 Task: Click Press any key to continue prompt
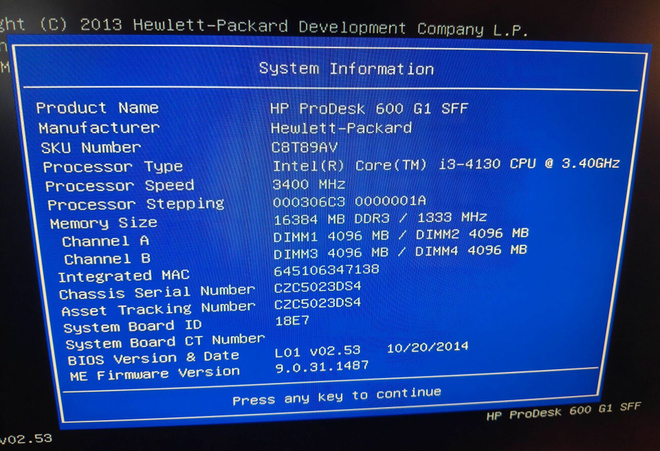(337, 396)
